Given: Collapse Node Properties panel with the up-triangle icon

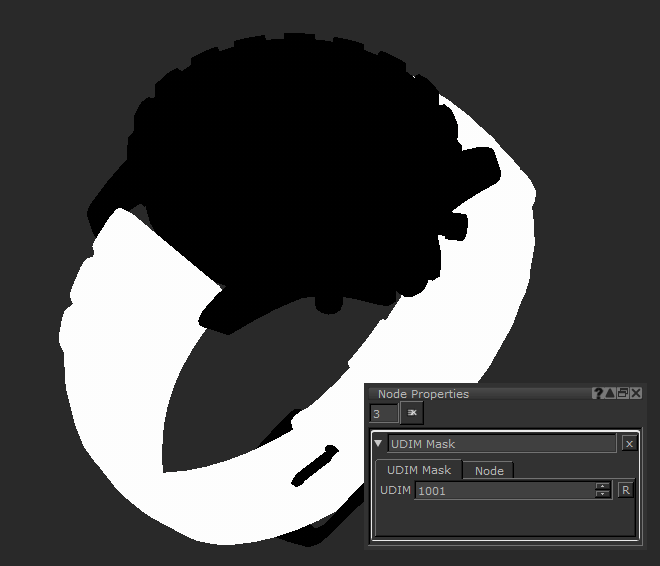Looking at the screenshot, I should pyautogui.click(x=610, y=394).
